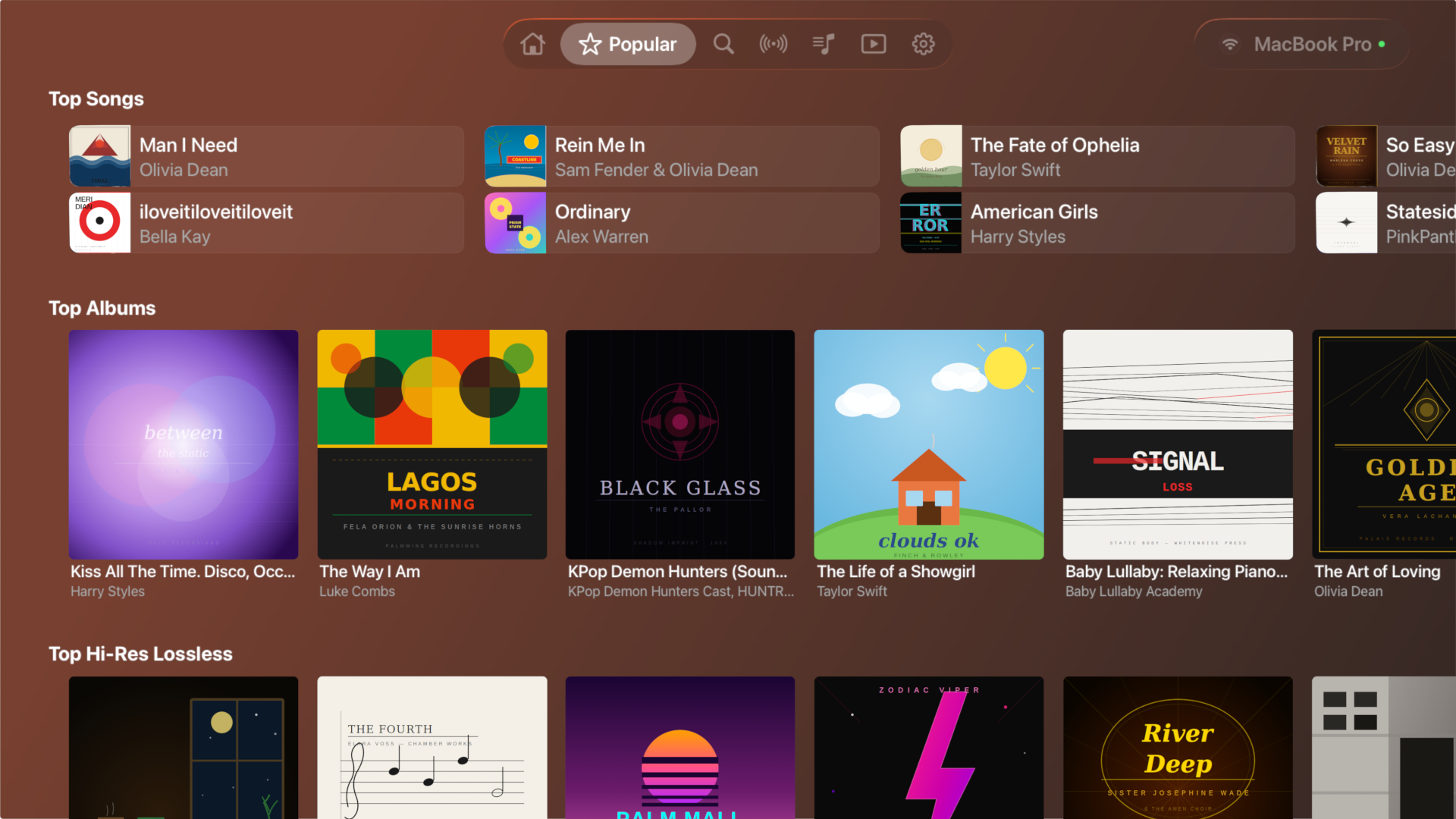
Task: Open 'Ordinary' by Alex Warren
Action: click(x=681, y=222)
